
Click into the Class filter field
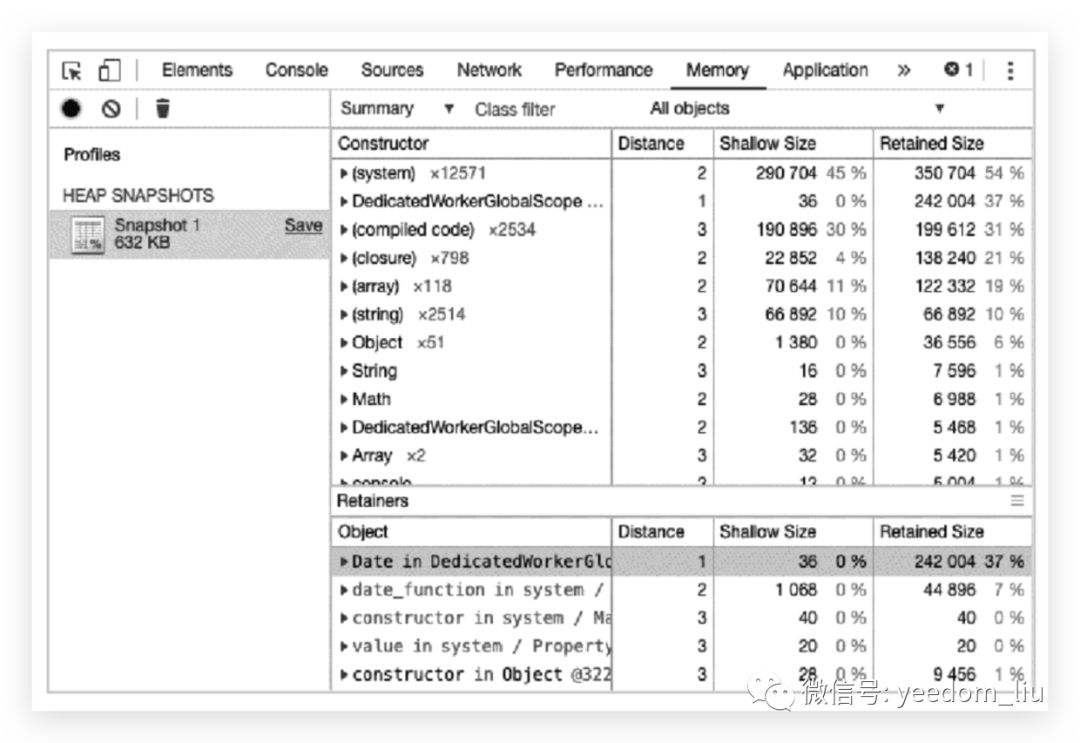click(540, 110)
